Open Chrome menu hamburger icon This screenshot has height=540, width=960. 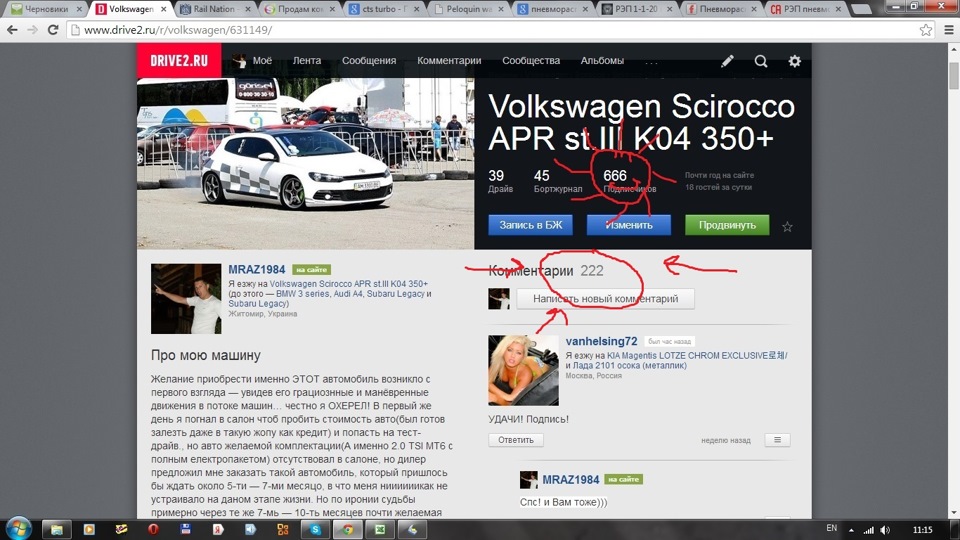(948, 29)
